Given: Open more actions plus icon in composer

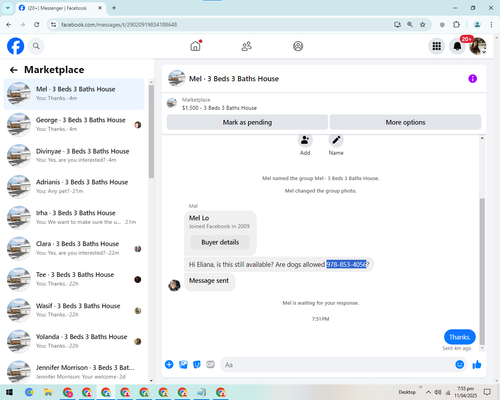Looking at the screenshot, I should pyautogui.click(x=169, y=364).
